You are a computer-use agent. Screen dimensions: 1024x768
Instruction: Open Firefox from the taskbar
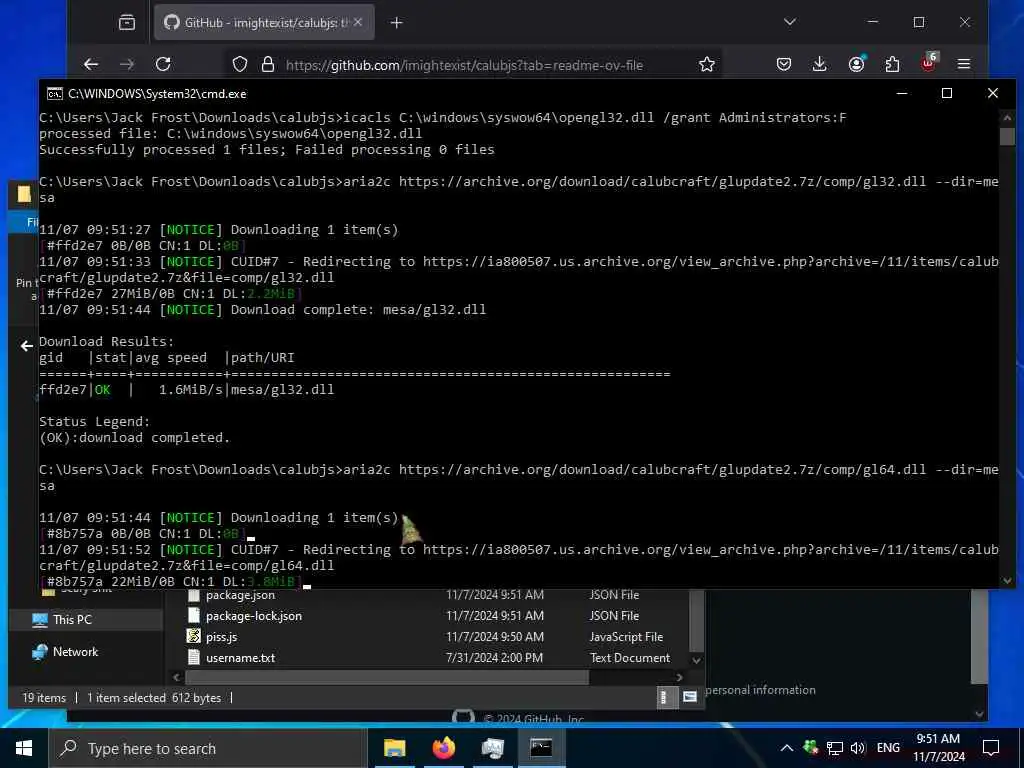click(x=443, y=748)
